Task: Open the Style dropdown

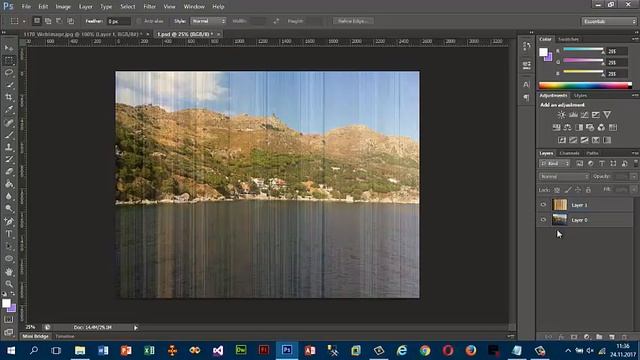Action: [208, 21]
